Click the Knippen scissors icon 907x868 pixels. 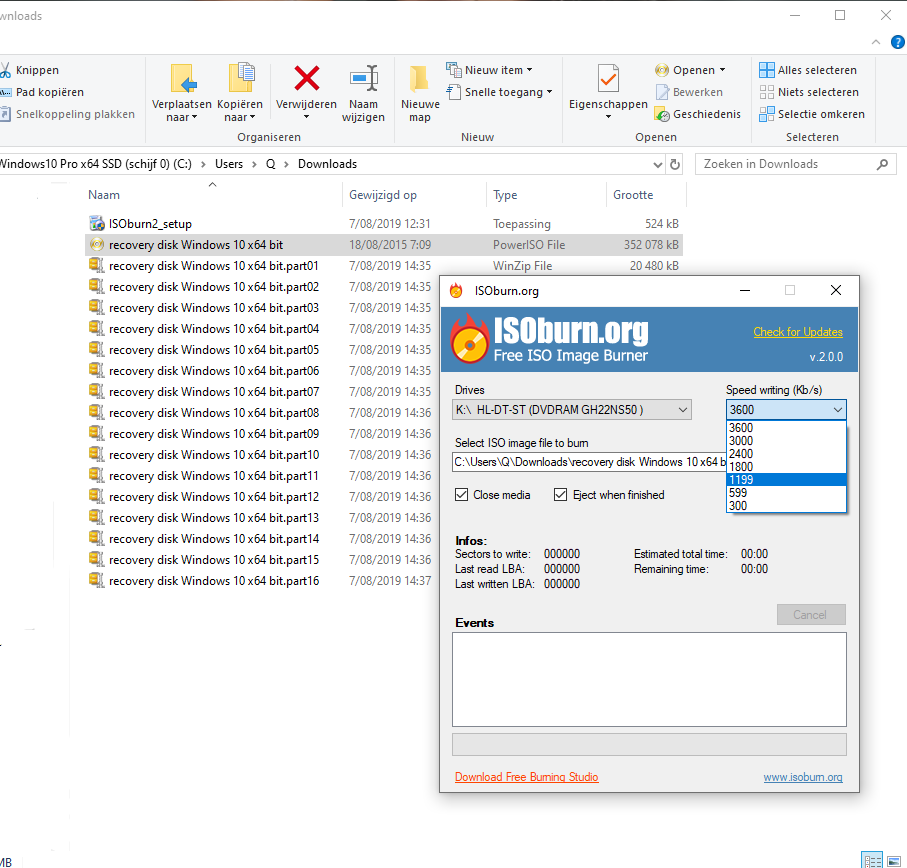pos(6,70)
